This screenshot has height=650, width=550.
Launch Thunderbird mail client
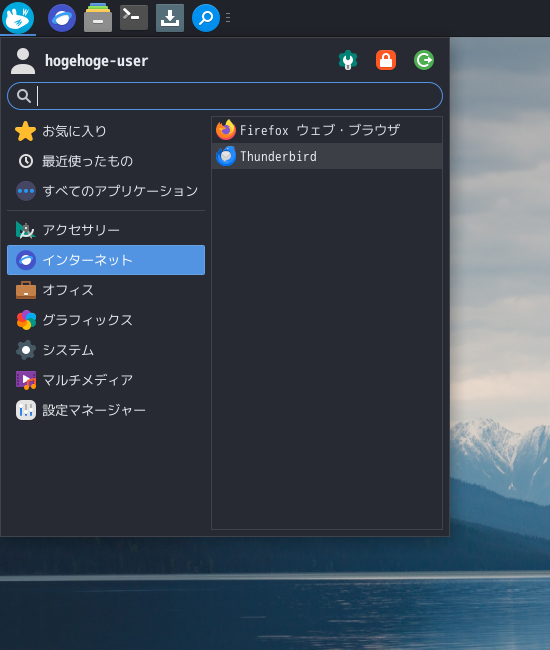coord(327,156)
